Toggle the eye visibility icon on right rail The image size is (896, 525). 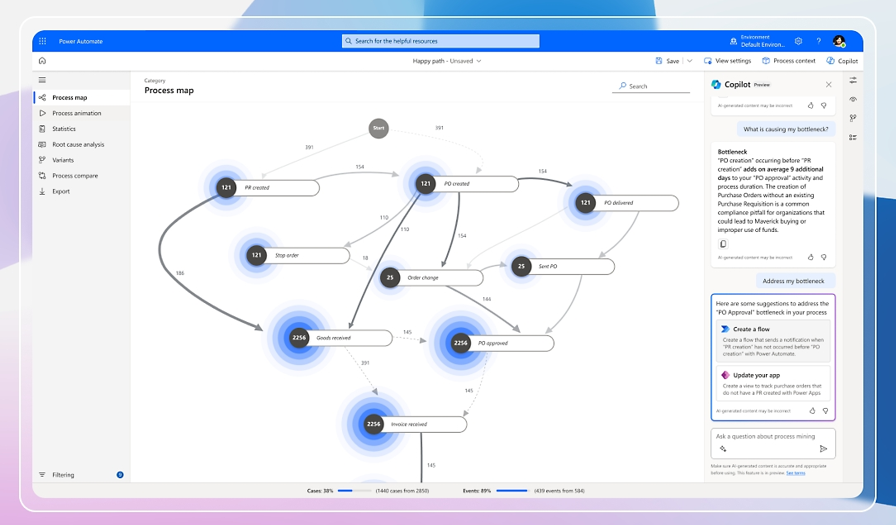pos(853,99)
